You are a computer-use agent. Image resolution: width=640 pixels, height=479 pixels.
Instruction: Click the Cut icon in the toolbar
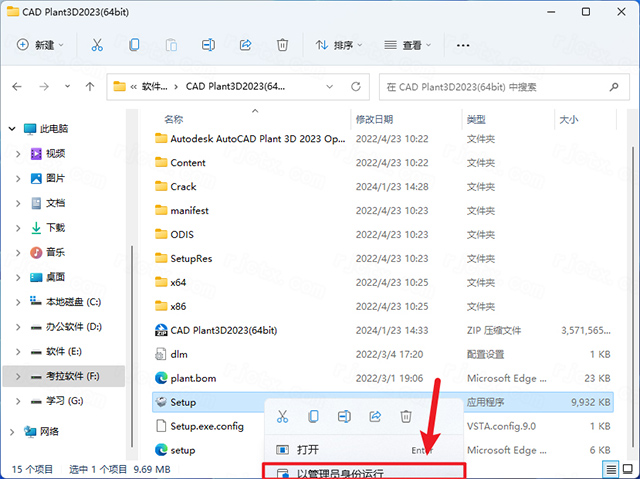point(97,45)
